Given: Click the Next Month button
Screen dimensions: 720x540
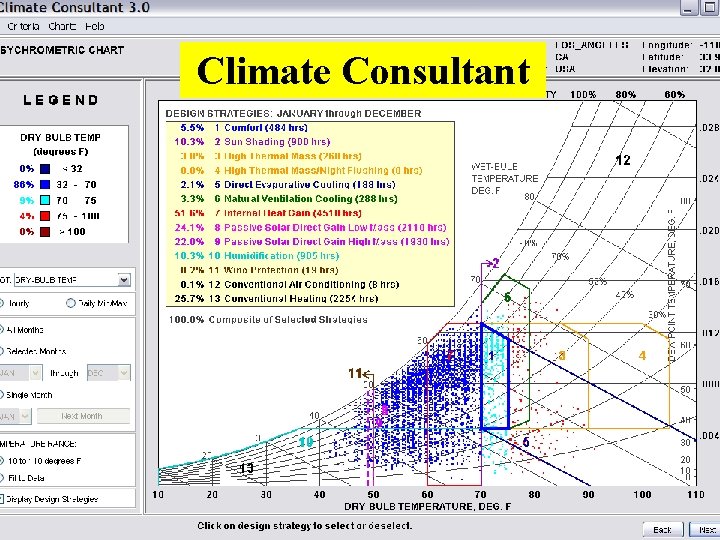Looking at the screenshot, I should (x=83, y=416).
